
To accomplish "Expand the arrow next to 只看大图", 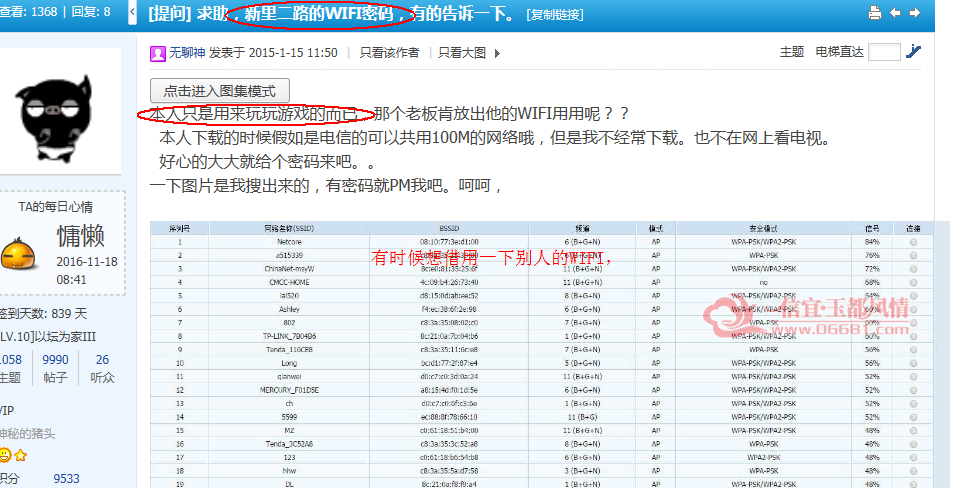I will (x=497, y=53).
